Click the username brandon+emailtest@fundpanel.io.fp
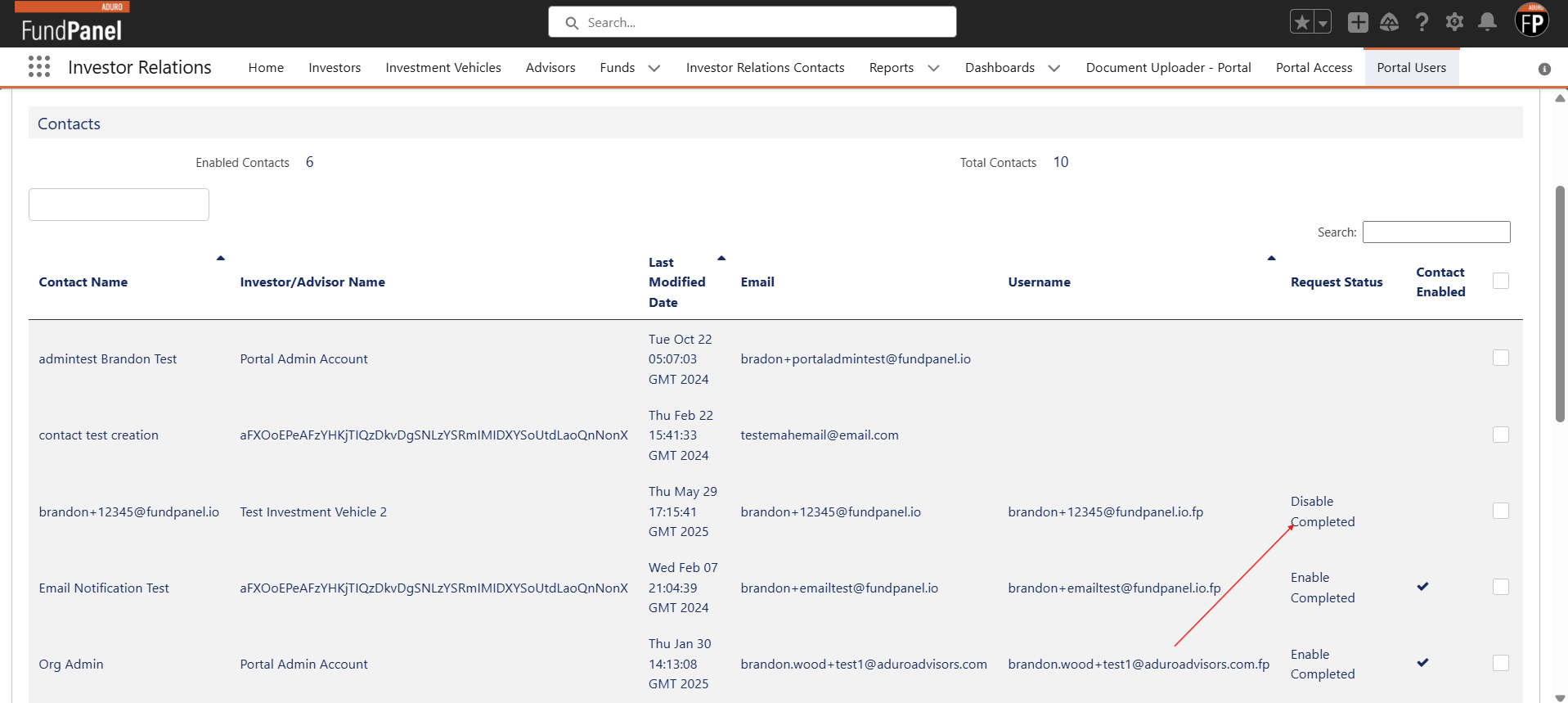The width and height of the screenshot is (1568, 703). [x=1114, y=588]
